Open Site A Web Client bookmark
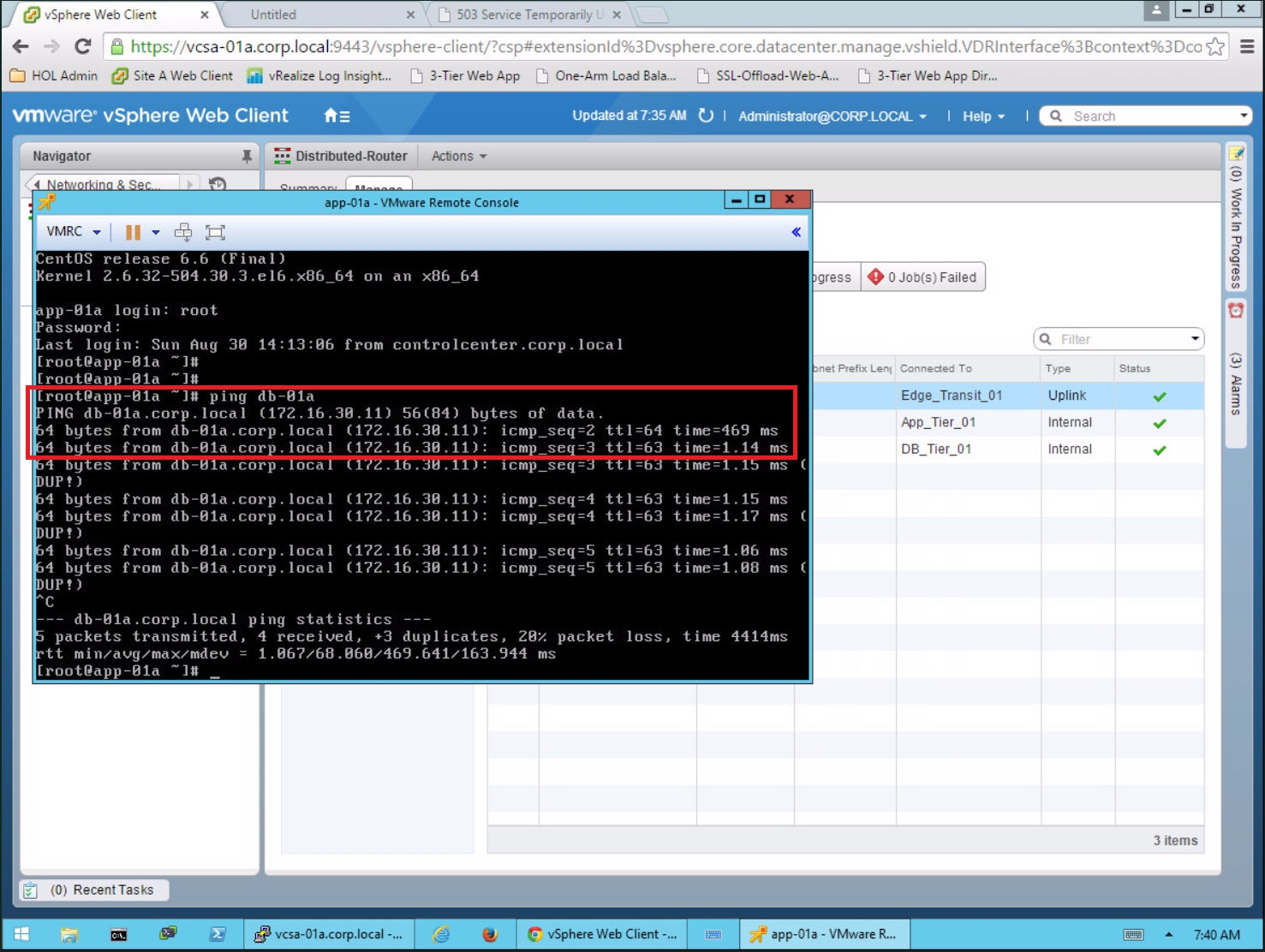 (x=173, y=75)
